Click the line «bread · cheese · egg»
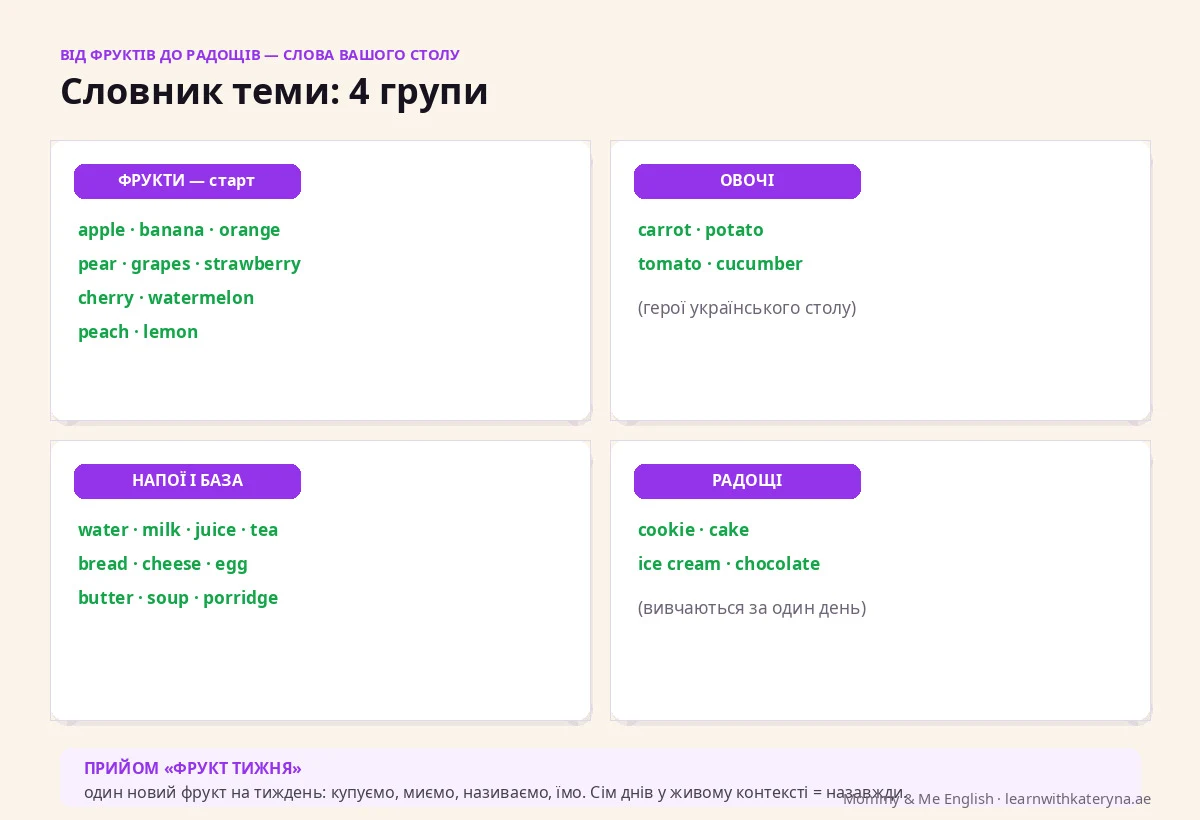Screen dimensions: 1200x820 pos(163,564)
